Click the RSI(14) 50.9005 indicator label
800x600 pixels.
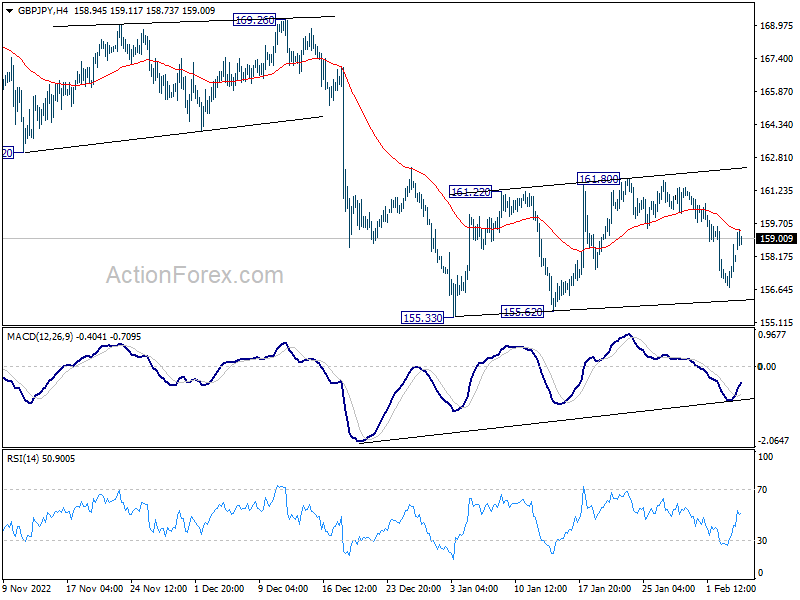[41, 459]
